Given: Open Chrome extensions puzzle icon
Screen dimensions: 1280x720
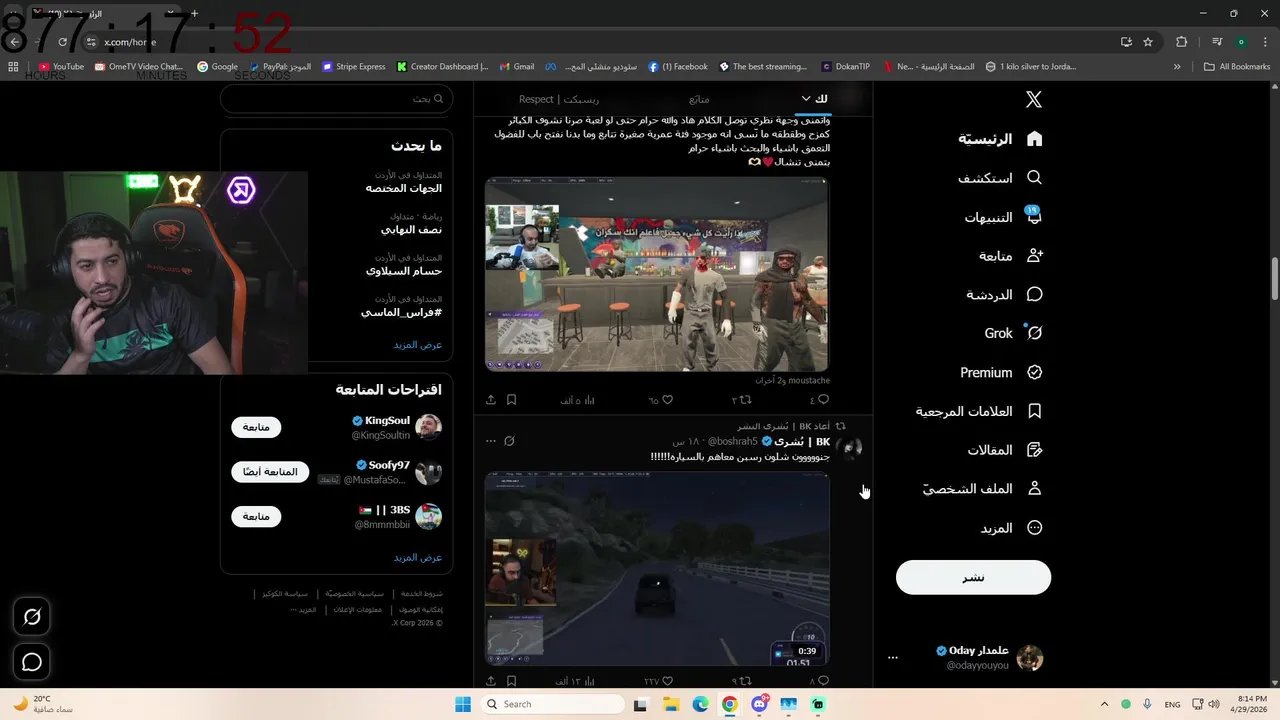Looking at the screenshot, I should click(x=1182, y=42).
